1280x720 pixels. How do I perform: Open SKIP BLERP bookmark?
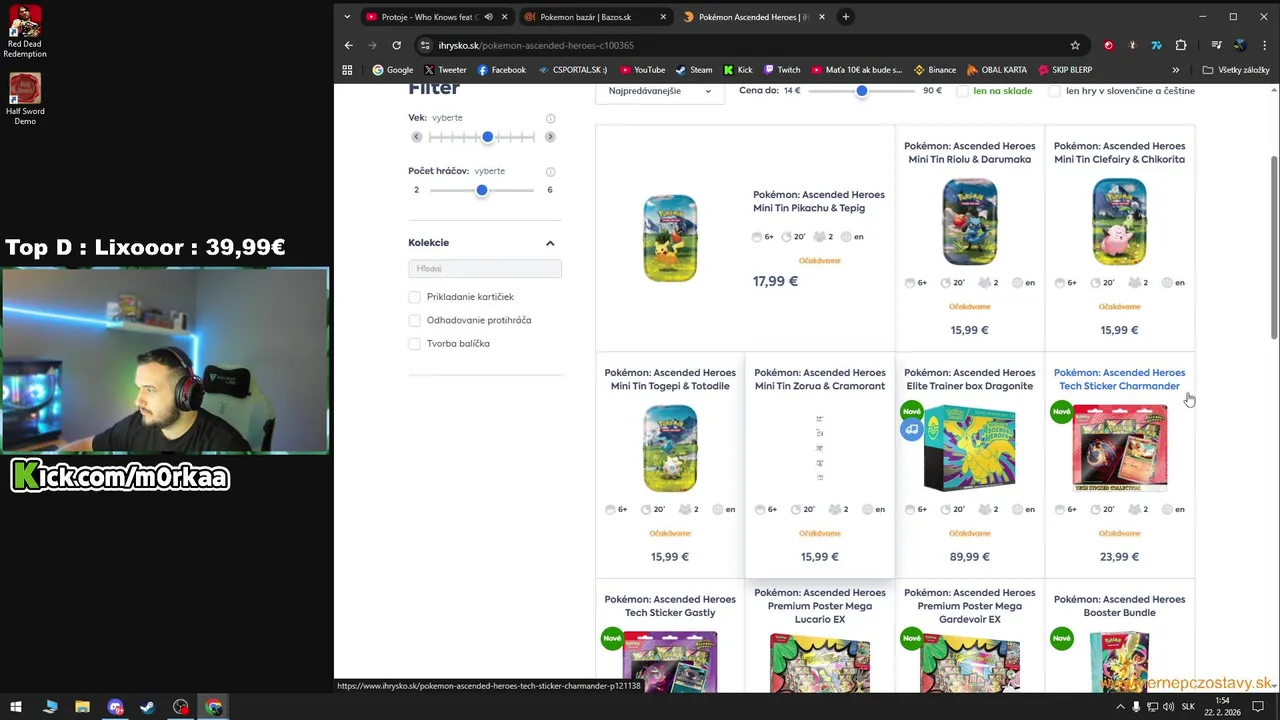click(x=1064, y=70)
